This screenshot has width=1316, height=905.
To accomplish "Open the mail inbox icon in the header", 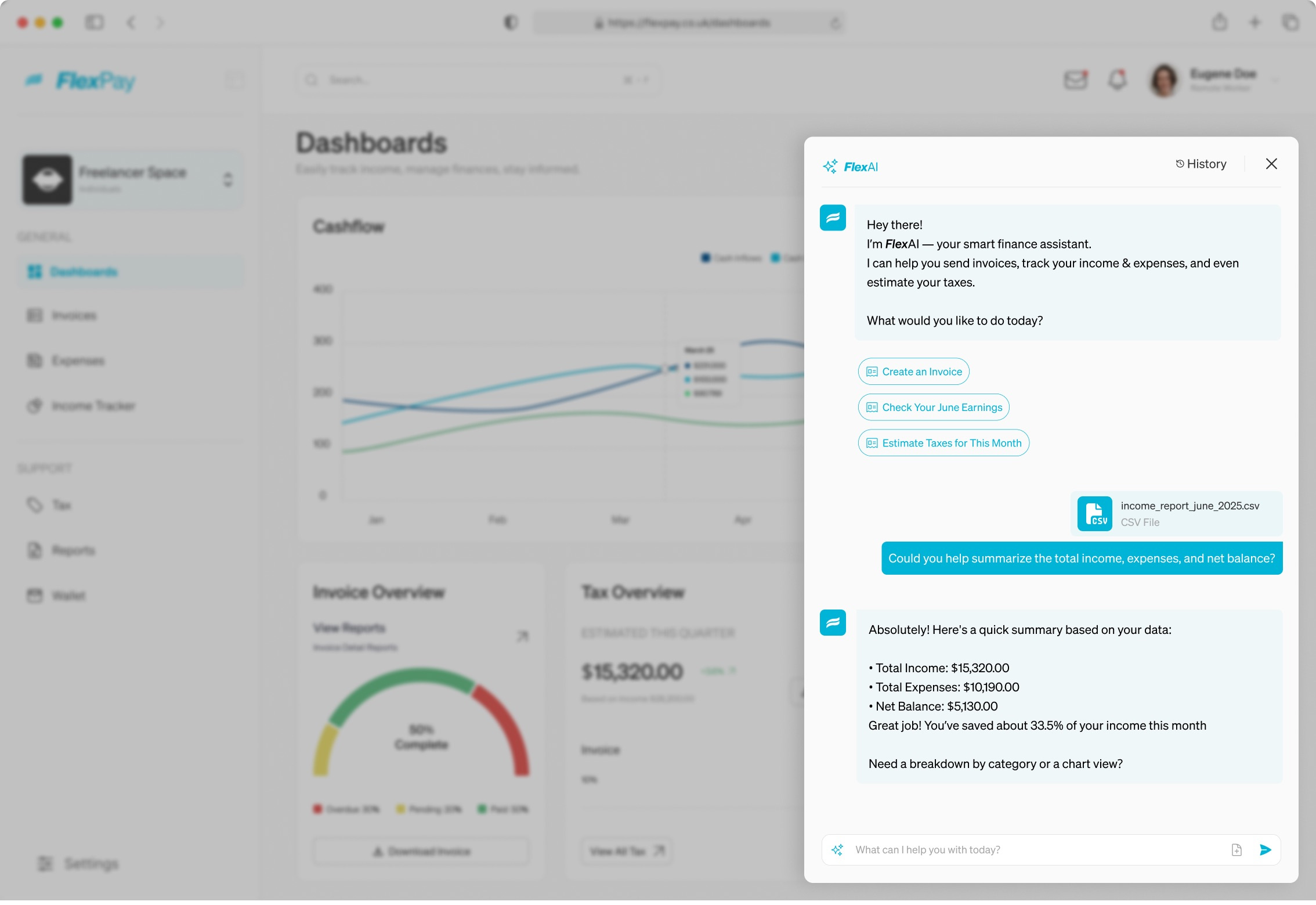I will click(x=1075, y=80).
